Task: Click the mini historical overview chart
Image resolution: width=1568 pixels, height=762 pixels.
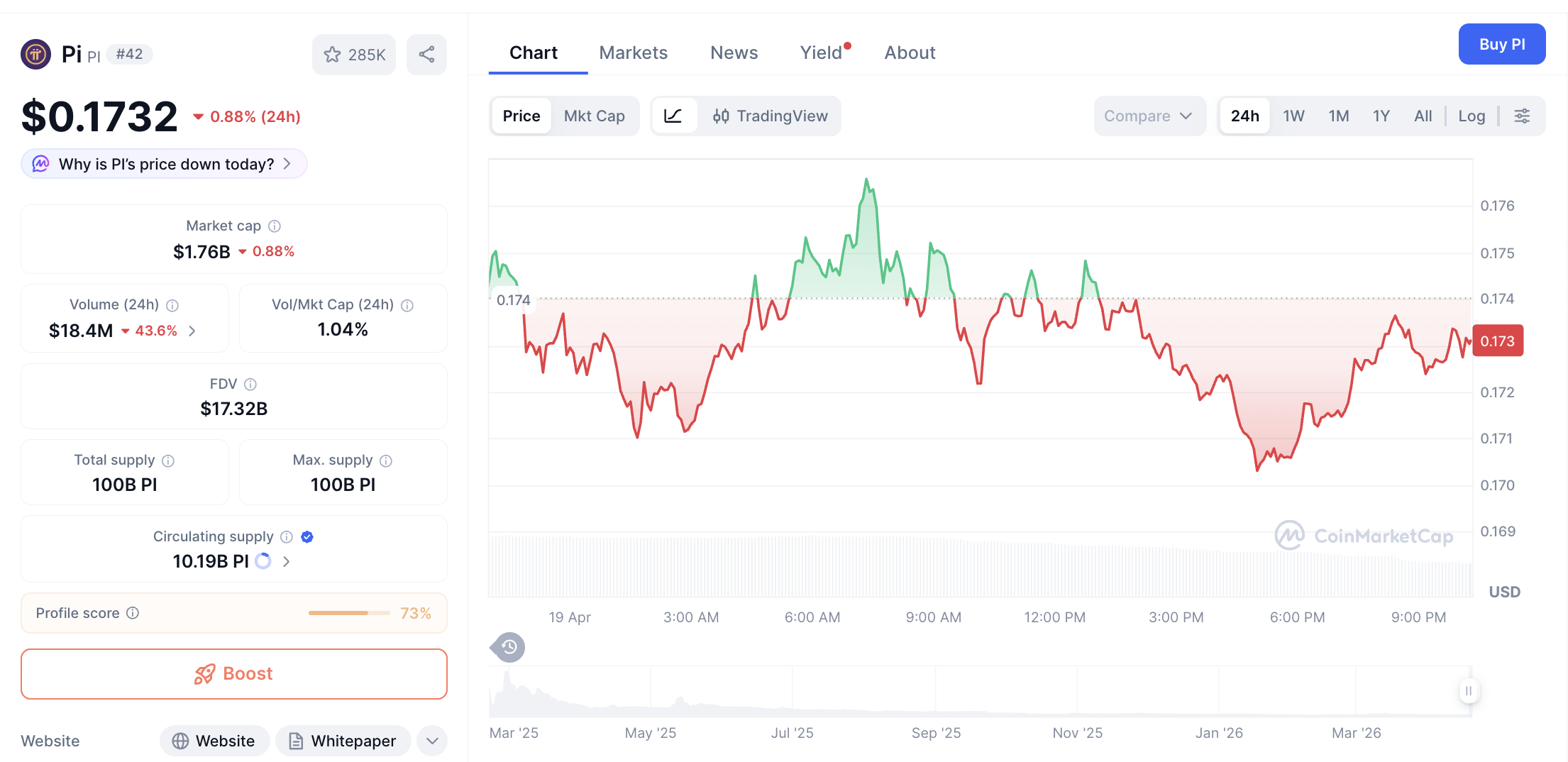Action: click(981, 691)
